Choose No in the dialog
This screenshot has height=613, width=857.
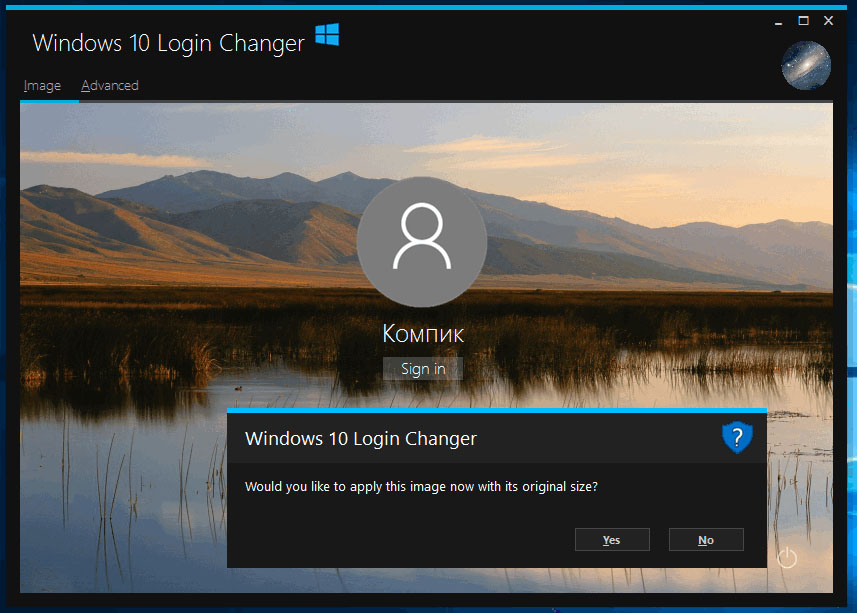pyautogui.click(x=706, y=540)
